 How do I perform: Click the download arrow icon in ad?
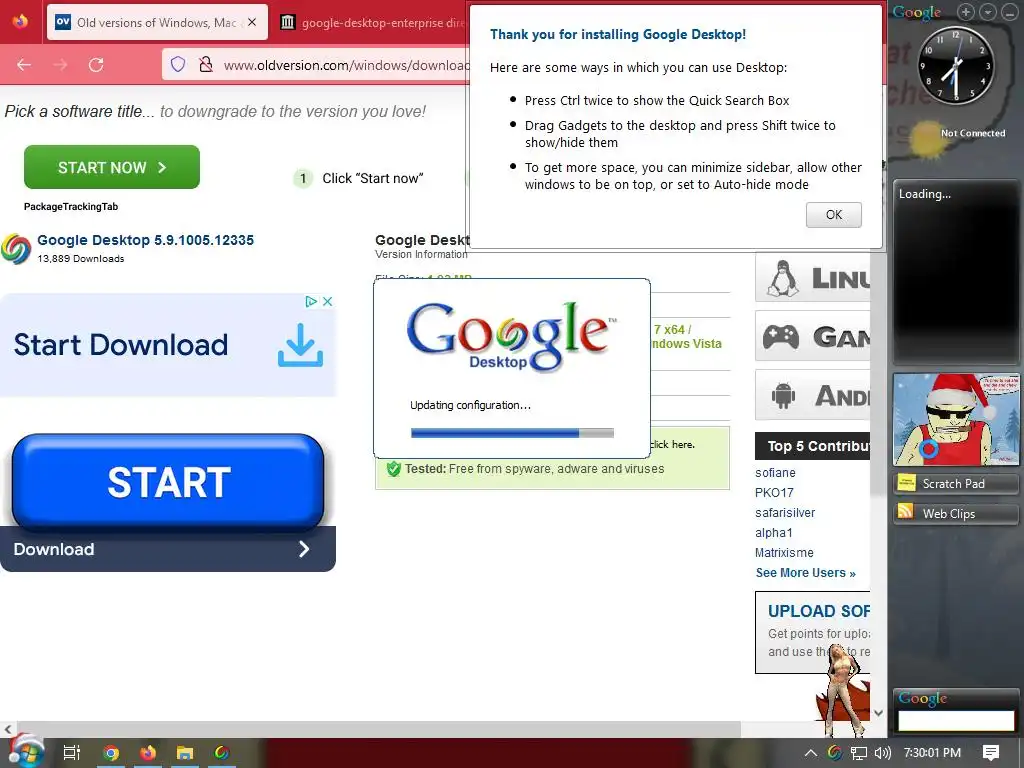click(300, 345)
